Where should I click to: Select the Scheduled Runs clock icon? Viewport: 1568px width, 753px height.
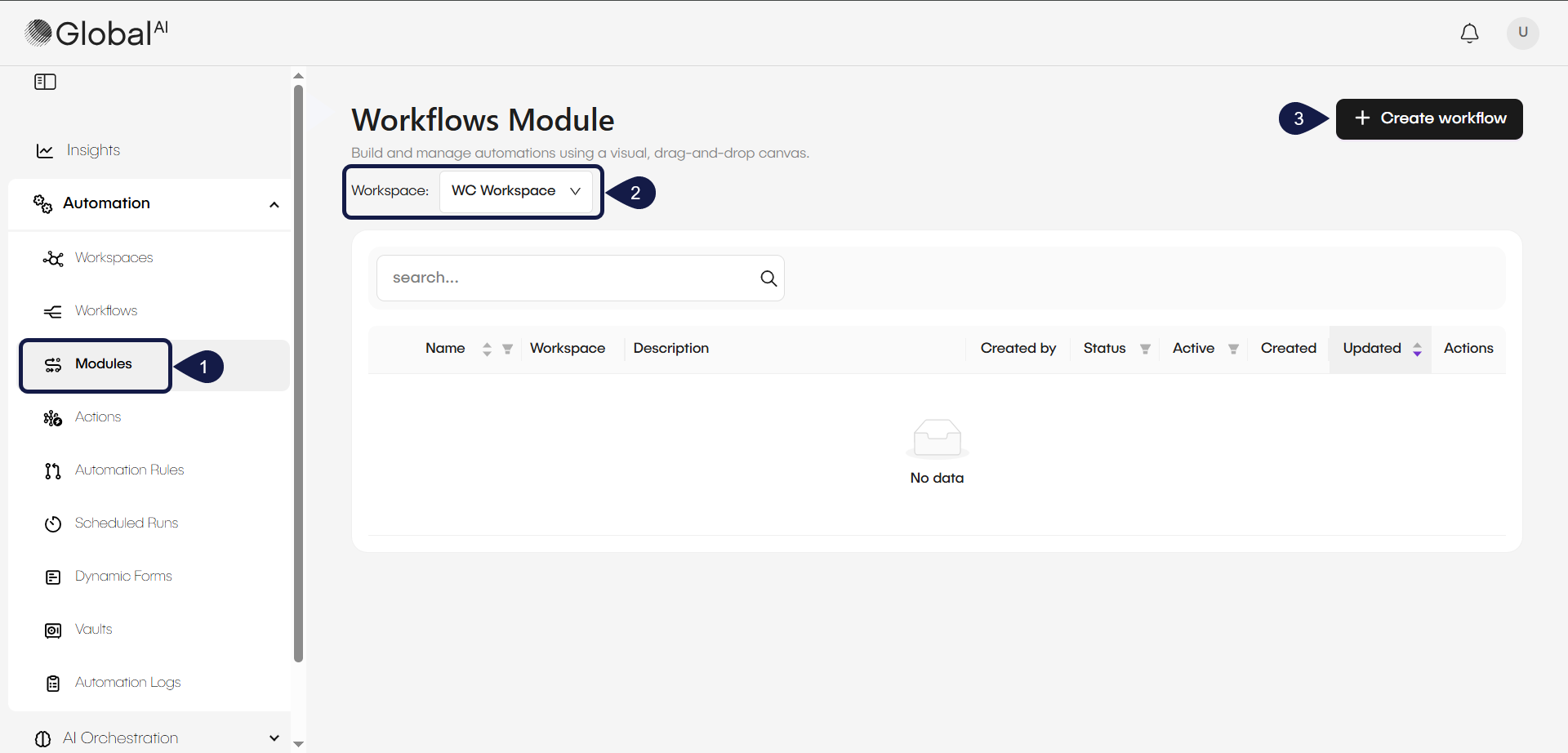tap(52, 524)
